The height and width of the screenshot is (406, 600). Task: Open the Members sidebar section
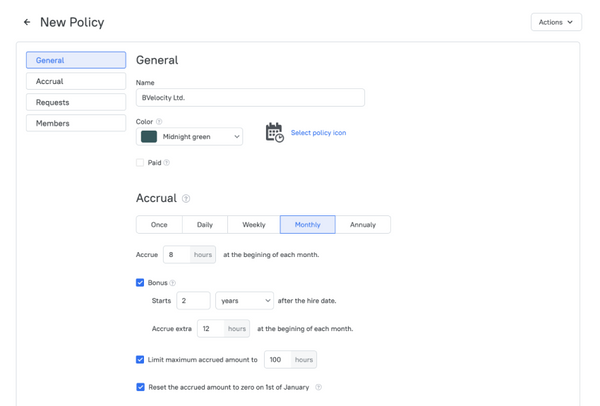[x=76, y=124]
